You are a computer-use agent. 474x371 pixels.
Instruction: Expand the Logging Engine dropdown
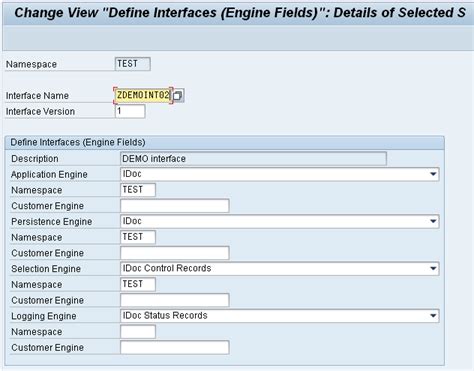433,316
